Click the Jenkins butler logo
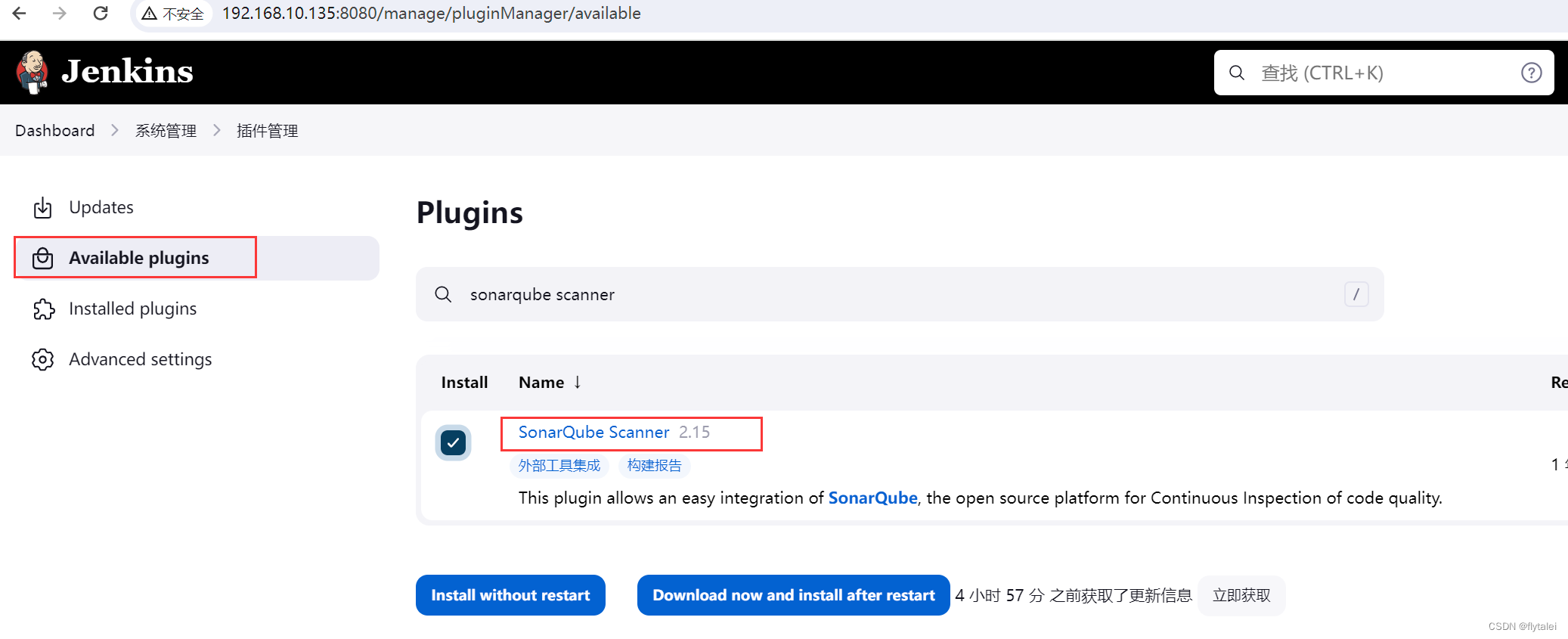This screenshot has height=639, width=1568. click(32, 73)
